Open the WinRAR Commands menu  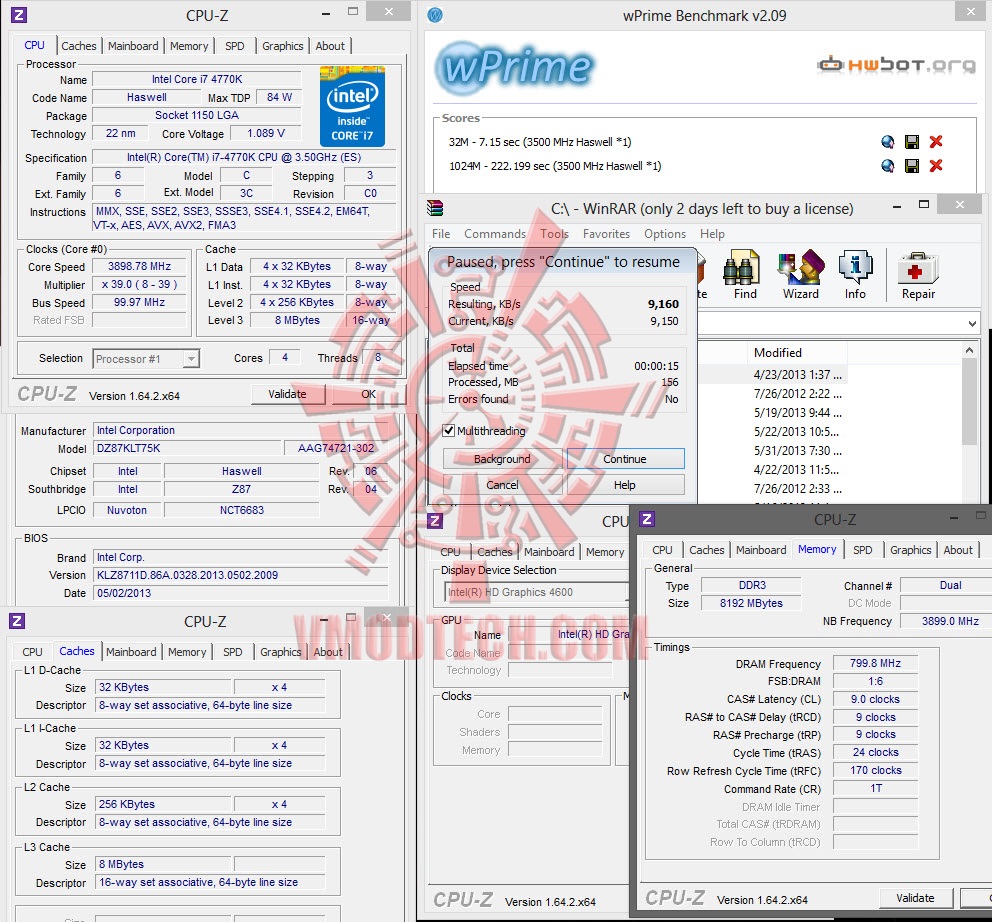(x=495, y=234)
